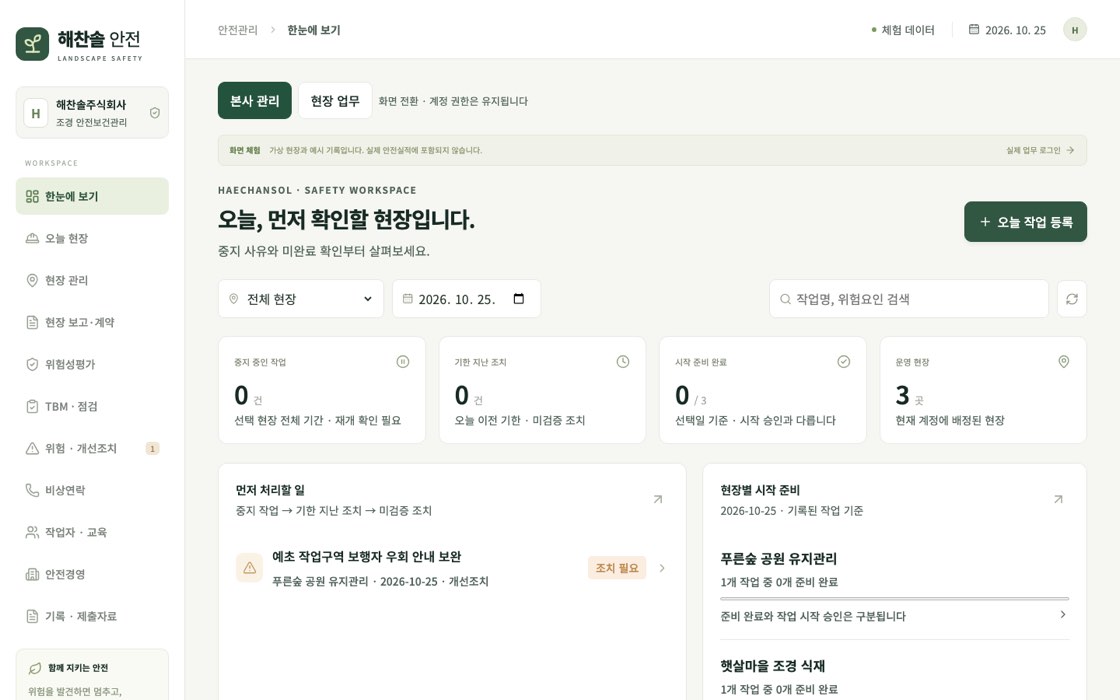Click the leaf icon in 함께 지키는 안전 card
This screenshot has width=1120, height=700.
[x=35, y=669]
